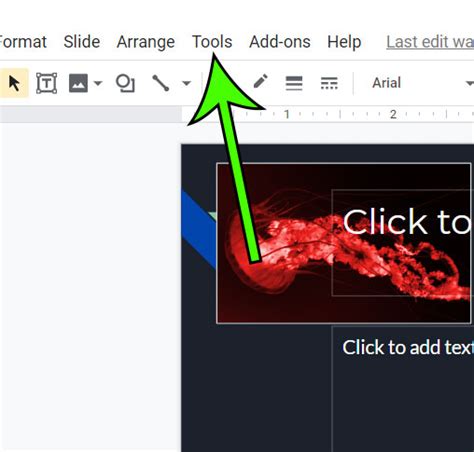The image size is (474, 452).
Task: Open the Arrange menu
Action: coord(146,42)
